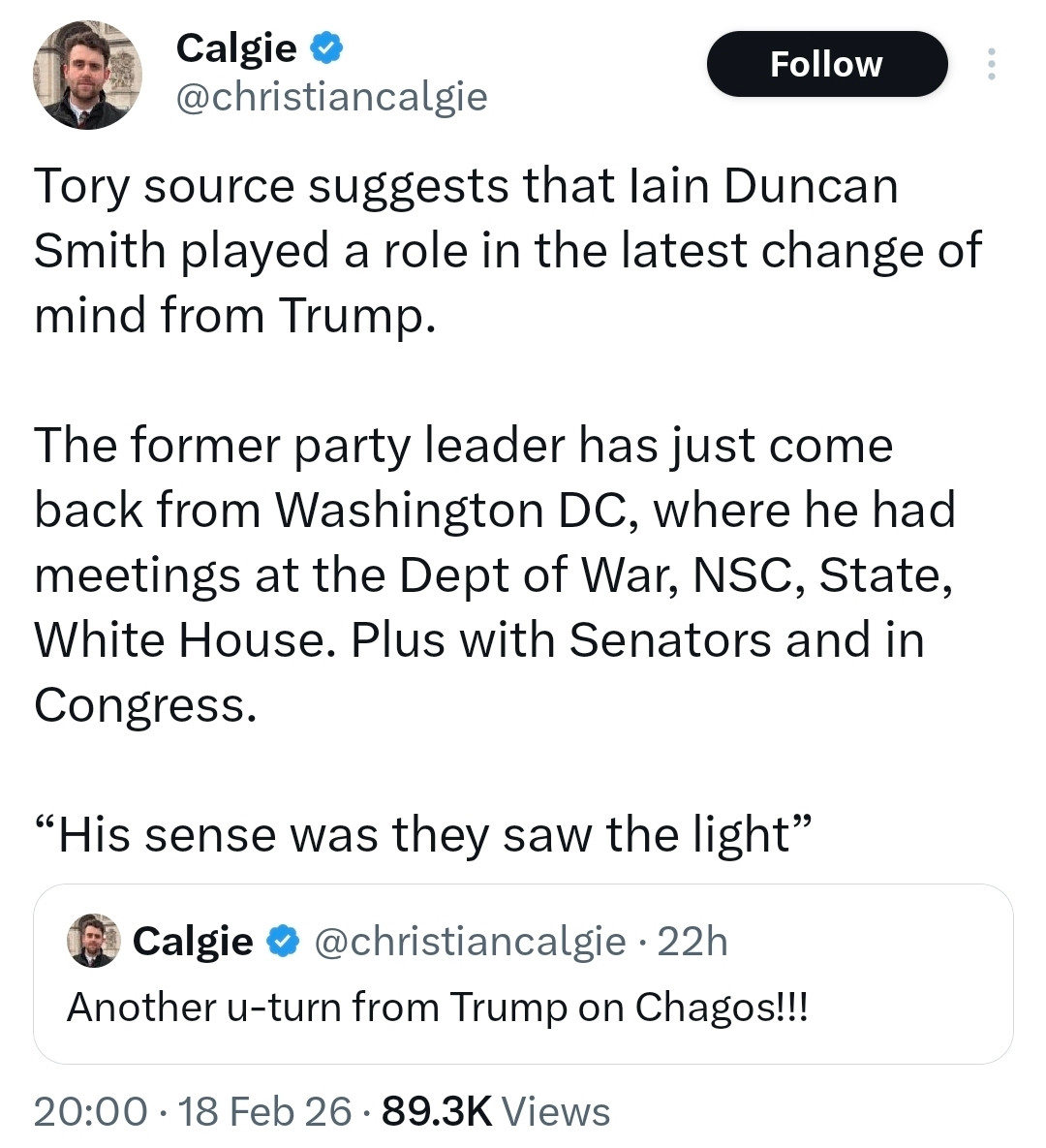View the 89.3K Views count
The height and width of the screenshot is (1148, 1046).
point(496,1111)
